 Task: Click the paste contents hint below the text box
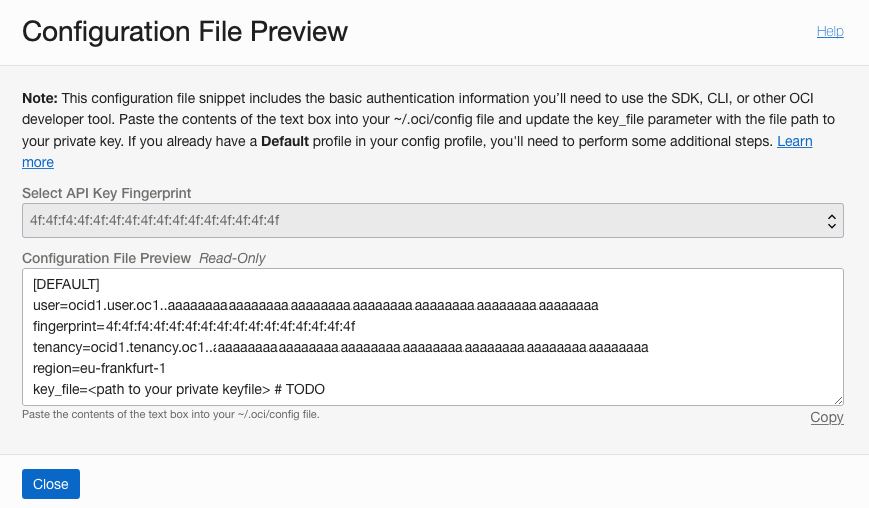(170, 414)
